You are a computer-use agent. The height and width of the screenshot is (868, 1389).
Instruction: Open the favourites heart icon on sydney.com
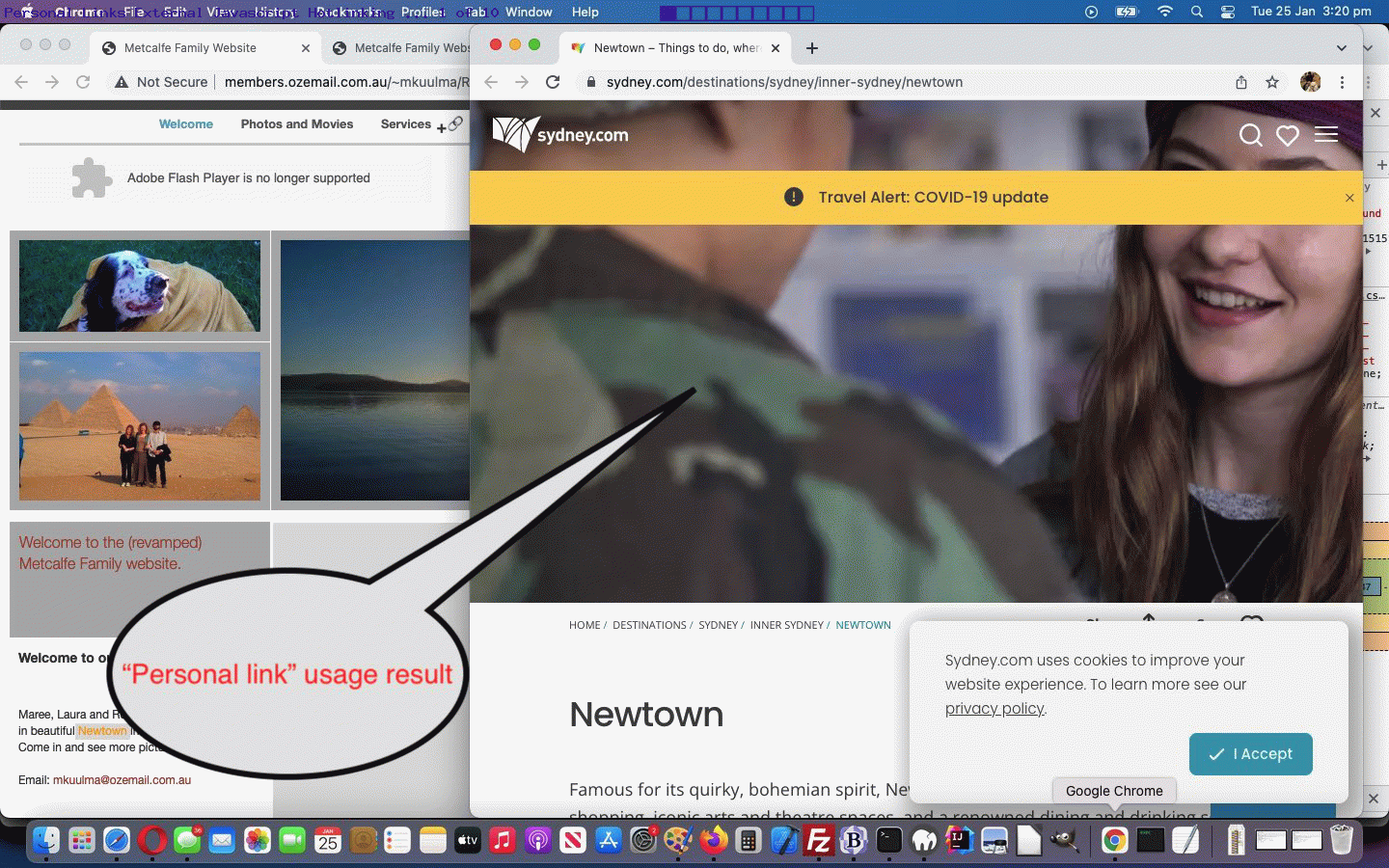click(1288, 135)
